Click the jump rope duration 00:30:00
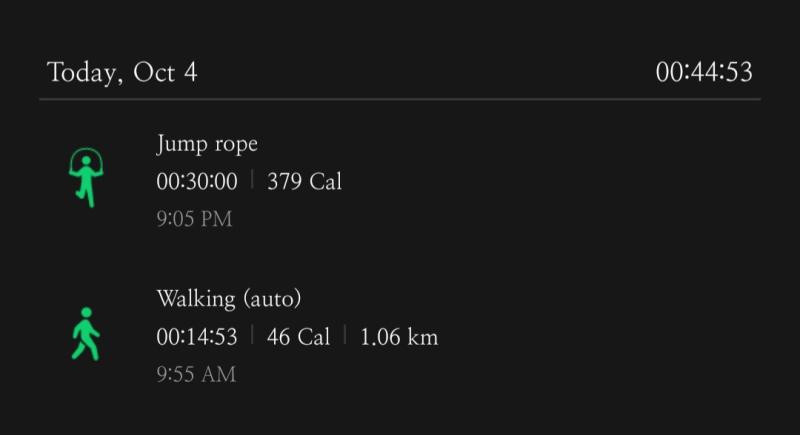Image resolution: width=800 pixels, height=435 pixels. pyautogui.click(x=197, y=182)
